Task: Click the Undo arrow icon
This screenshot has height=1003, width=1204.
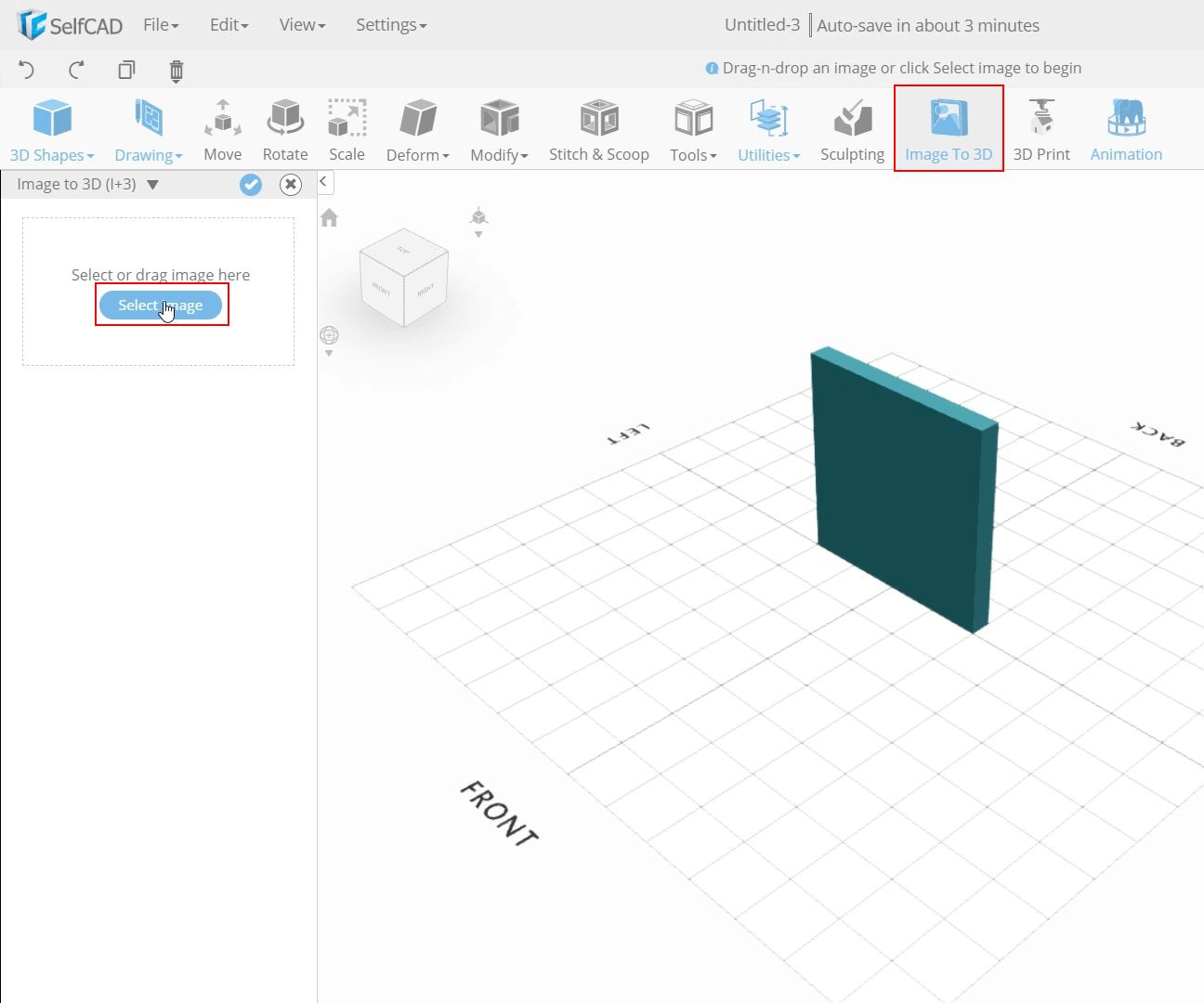Action: click(x=26, y=70)
